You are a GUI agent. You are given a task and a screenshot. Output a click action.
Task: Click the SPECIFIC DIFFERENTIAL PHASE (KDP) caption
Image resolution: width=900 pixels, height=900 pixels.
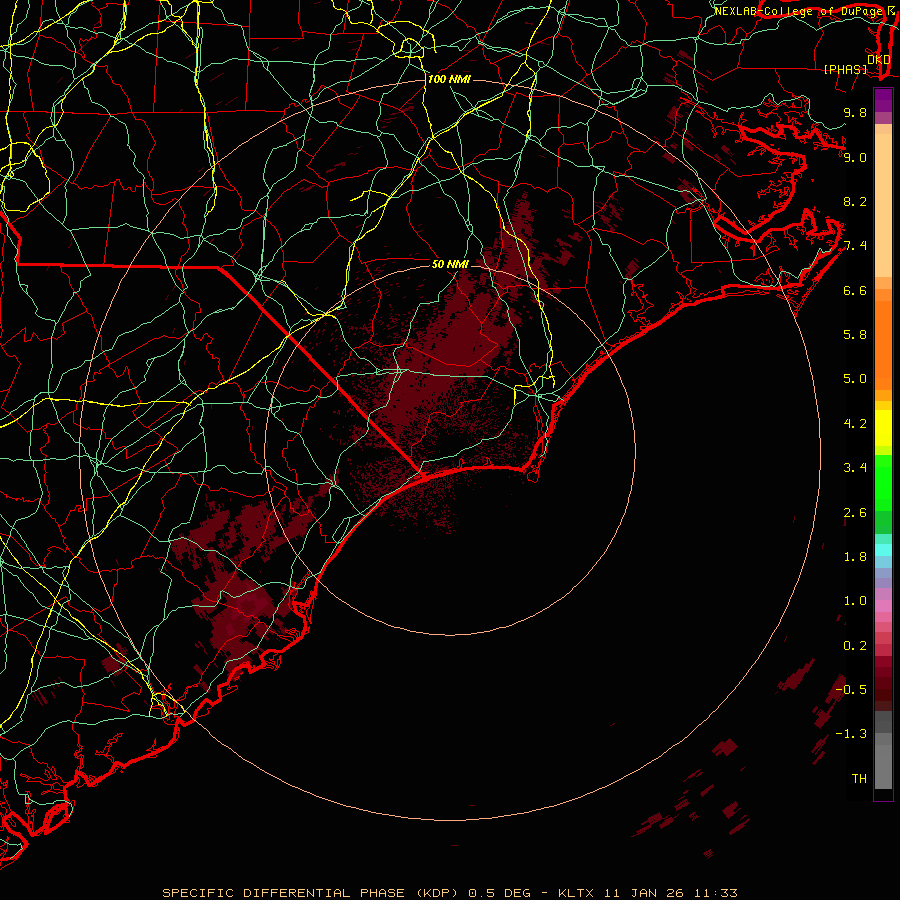click(x=310, y=893)
